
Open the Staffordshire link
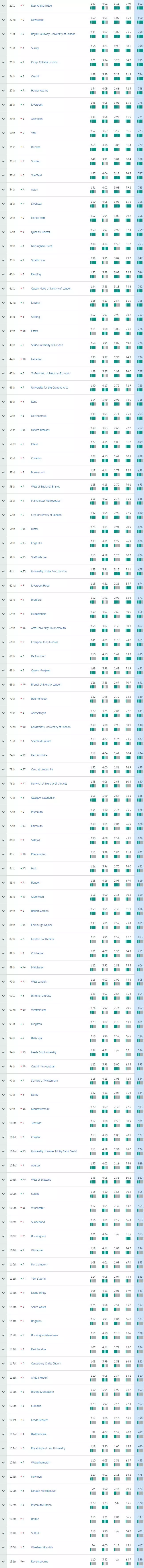point(39,558)
